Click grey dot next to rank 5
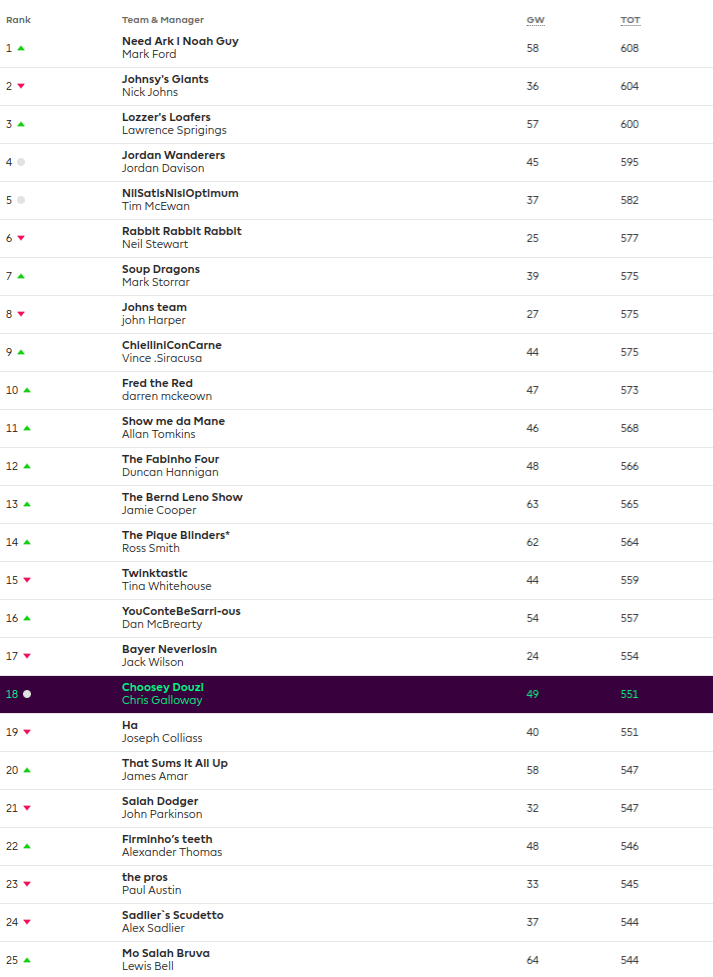713x977 pixels. pos(21,200)
